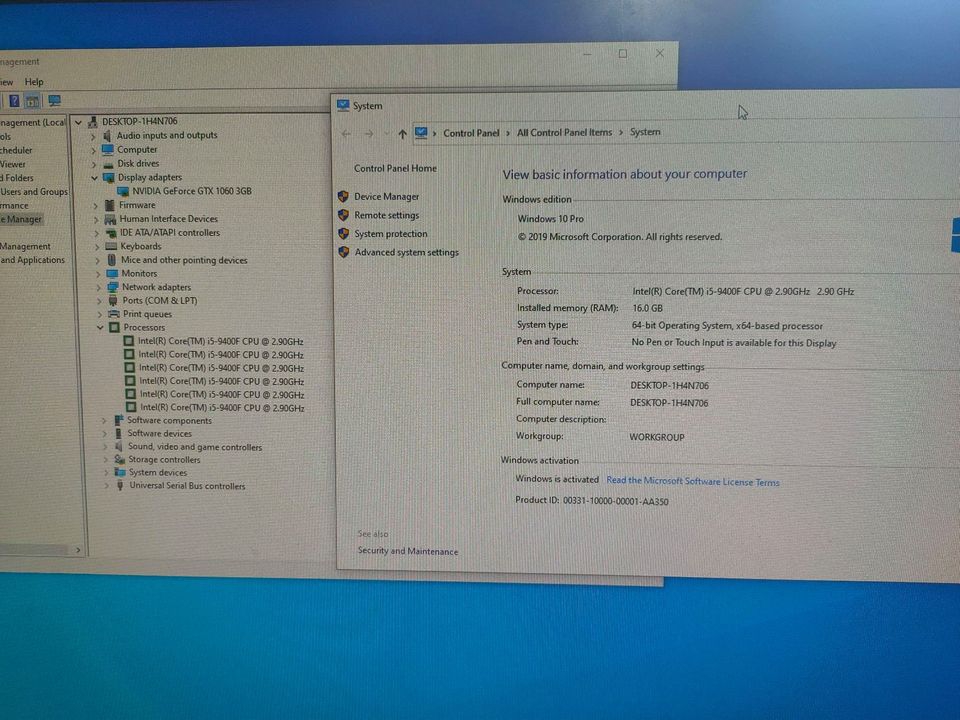Open Security and Maintenance link
Screen dimensions: 960x720
pyautogui.click(x=408, y=551)
